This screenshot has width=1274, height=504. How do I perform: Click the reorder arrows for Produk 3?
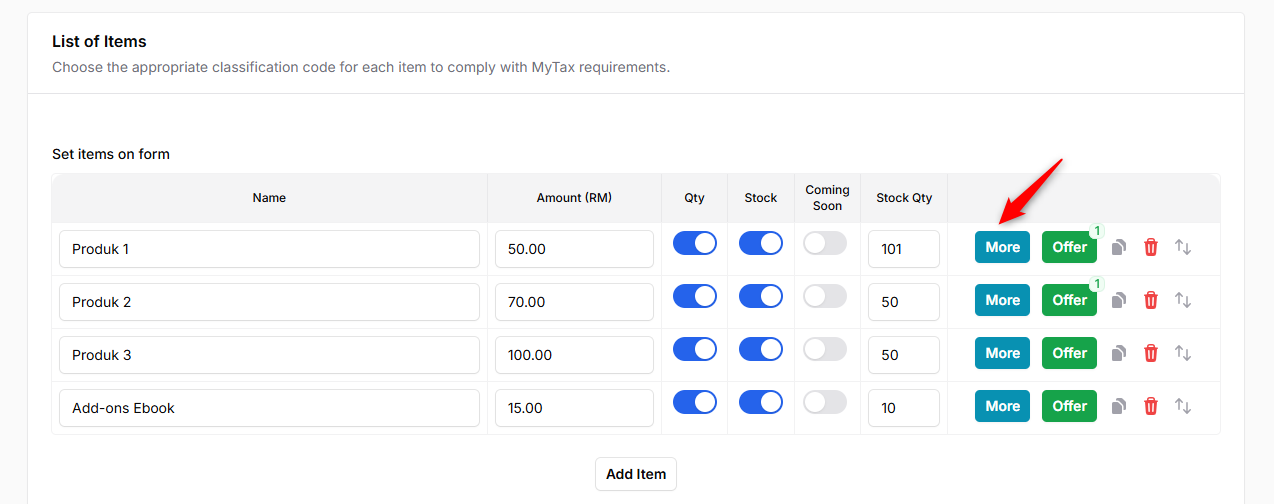tap(1183, 353)
